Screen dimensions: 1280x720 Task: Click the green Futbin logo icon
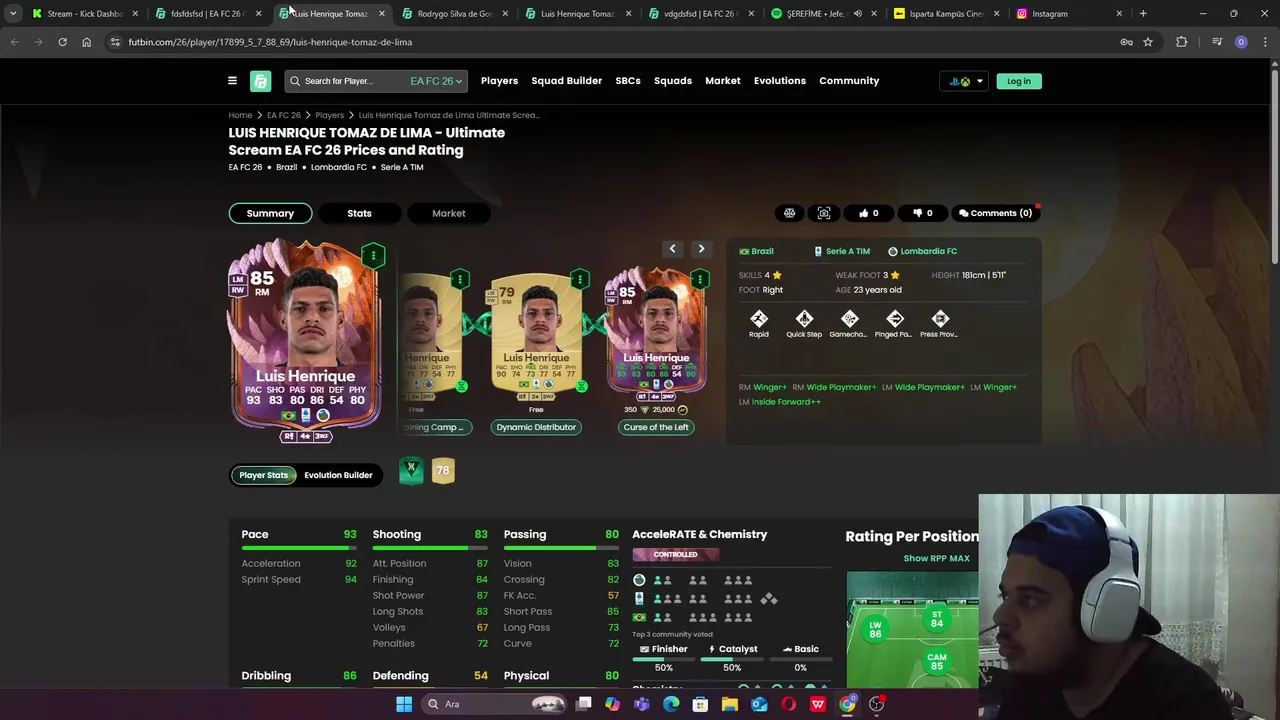(261, 81)
